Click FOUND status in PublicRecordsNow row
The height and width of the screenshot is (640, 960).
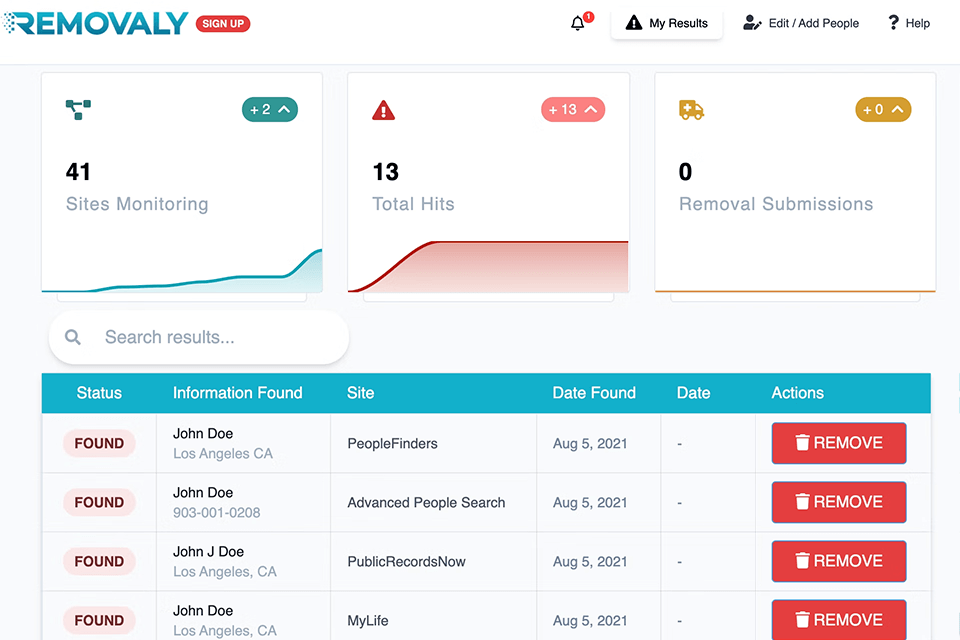[x=99, y=561]
